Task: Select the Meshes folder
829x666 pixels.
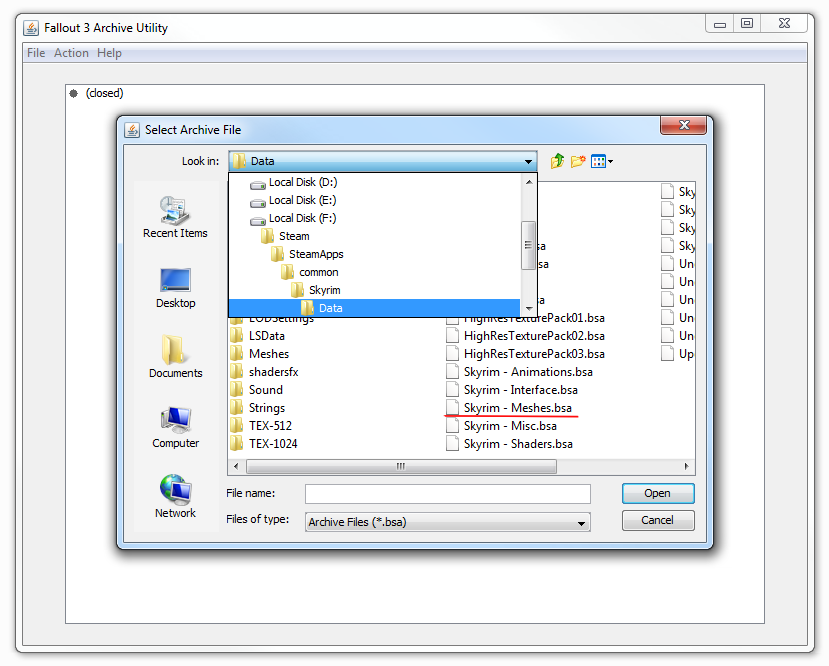Action: 260,354
